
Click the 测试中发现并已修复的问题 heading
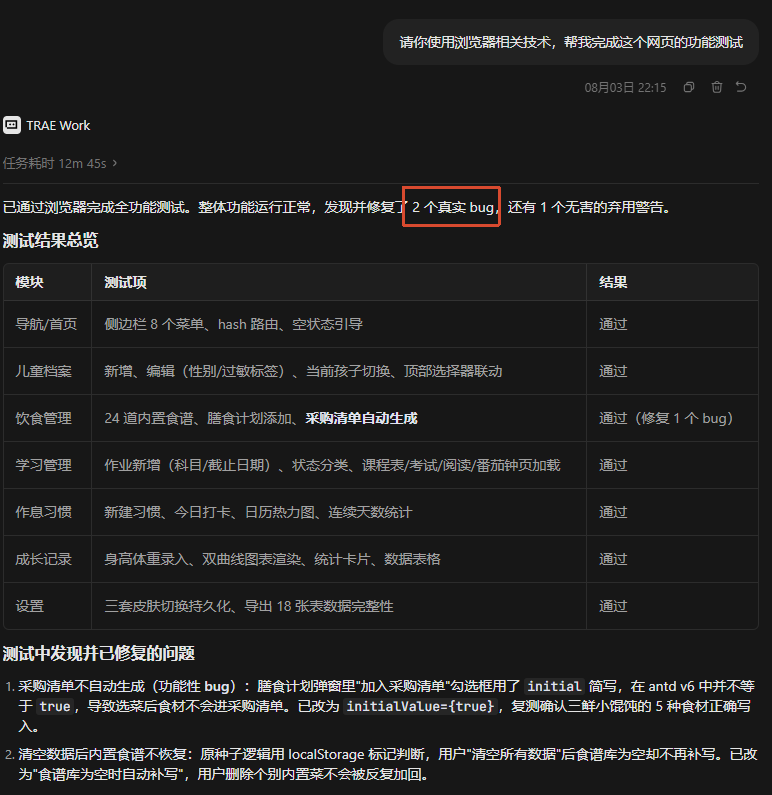coord(98,653)
